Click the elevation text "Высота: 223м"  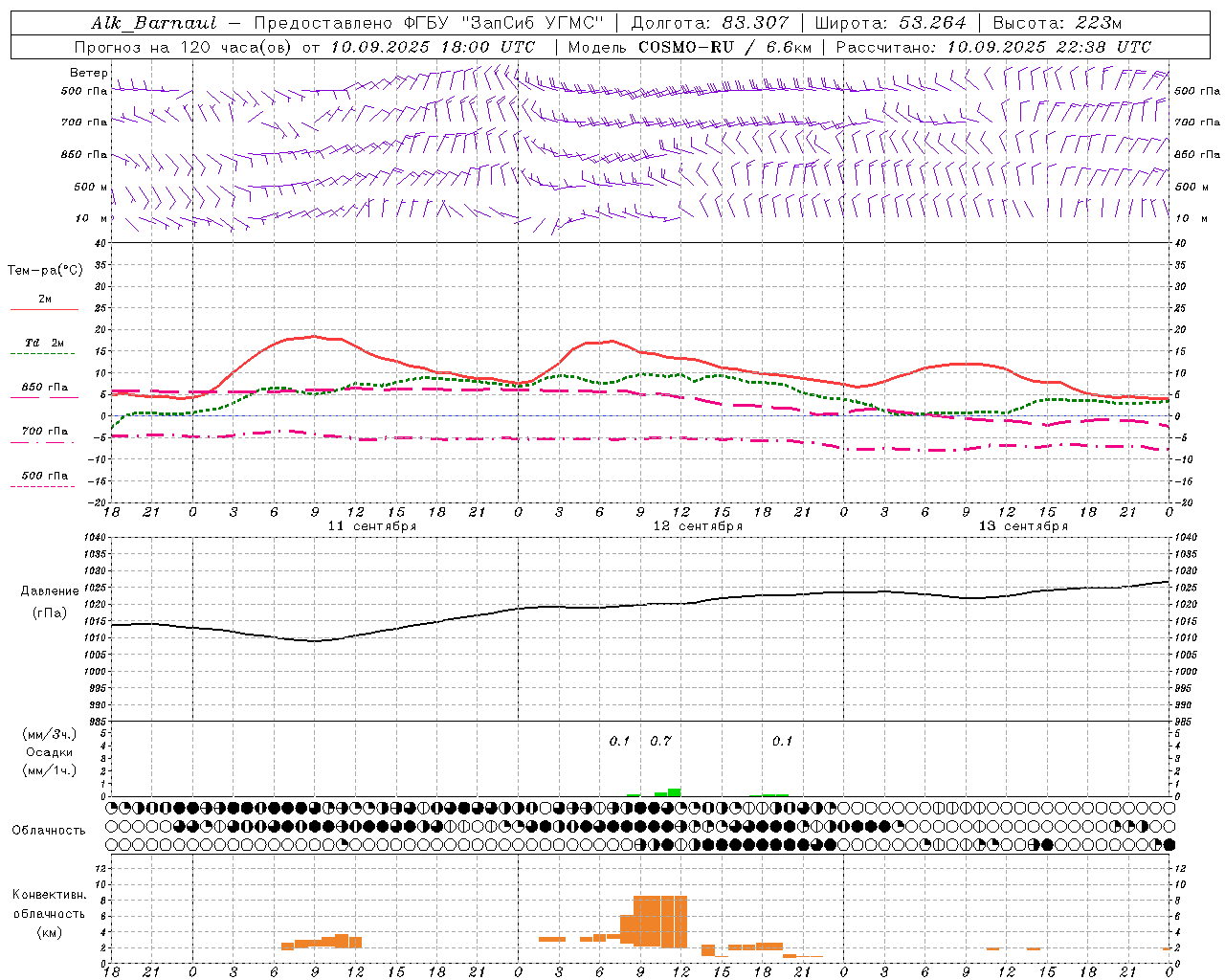(x=1058, y=23)
